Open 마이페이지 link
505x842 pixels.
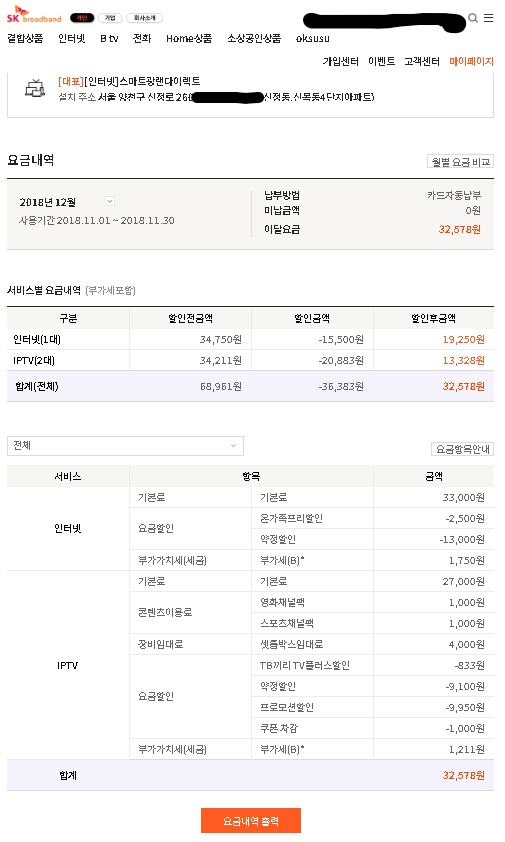tap(471, 61)
